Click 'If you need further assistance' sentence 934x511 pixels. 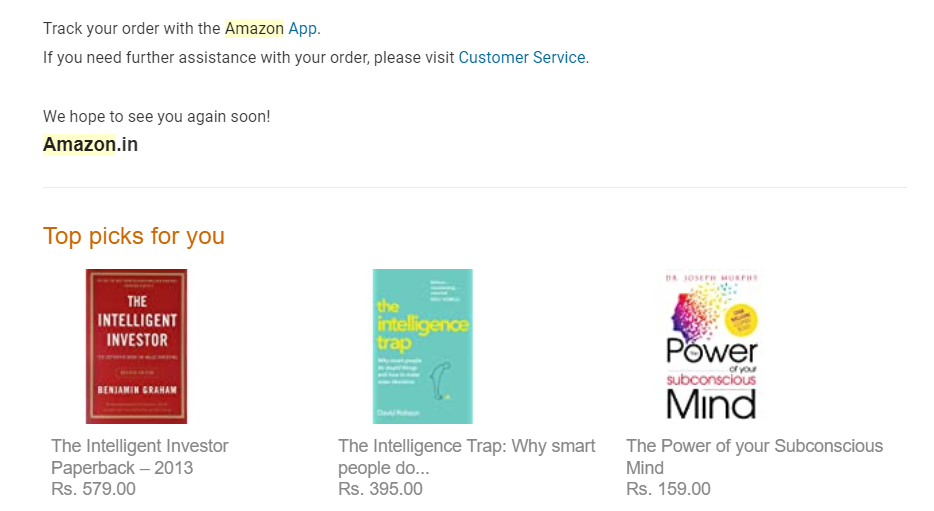(x=248, y=58)
